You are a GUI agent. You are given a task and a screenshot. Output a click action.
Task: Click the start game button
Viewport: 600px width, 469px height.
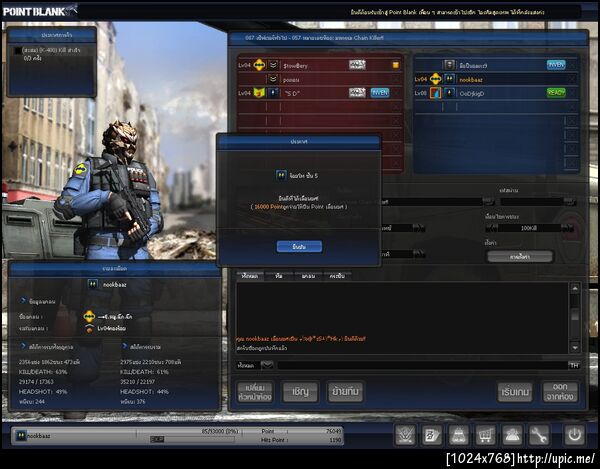(x=515, y=392)
